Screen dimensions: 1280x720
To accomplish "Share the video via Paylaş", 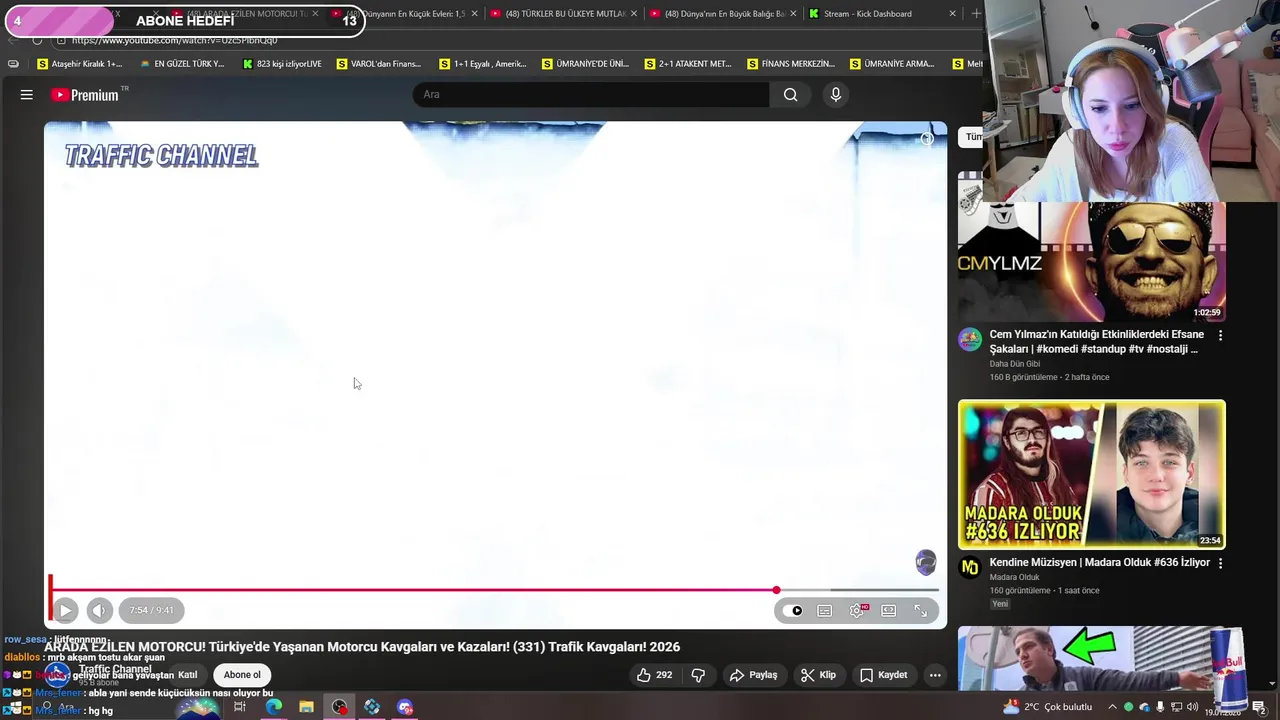I will click(x=753, y=675).
